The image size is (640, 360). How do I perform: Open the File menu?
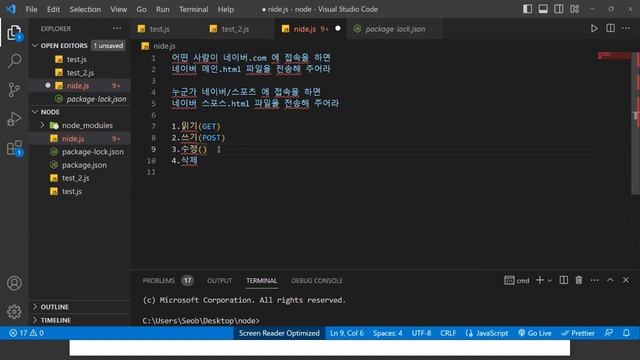(x=31, y=9)
